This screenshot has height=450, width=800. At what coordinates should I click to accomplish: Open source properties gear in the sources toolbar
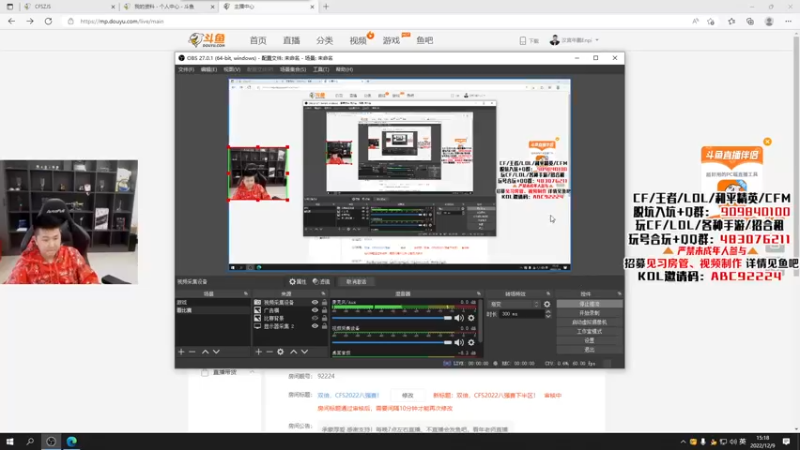coord(280,352)
